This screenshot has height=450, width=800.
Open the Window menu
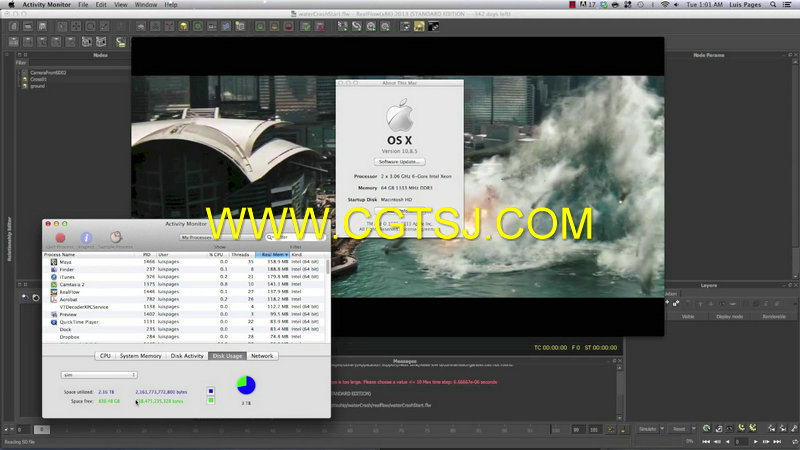pos(146,5)
